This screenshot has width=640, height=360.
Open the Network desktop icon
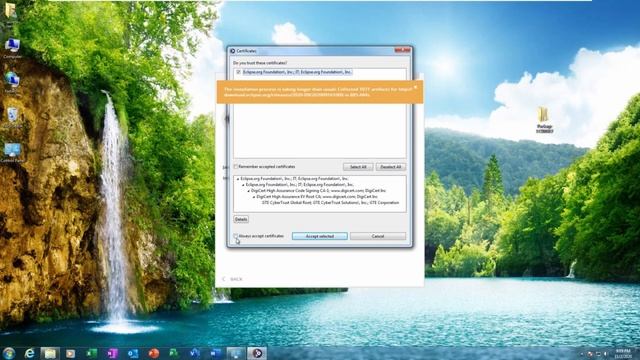pos(12,83)
